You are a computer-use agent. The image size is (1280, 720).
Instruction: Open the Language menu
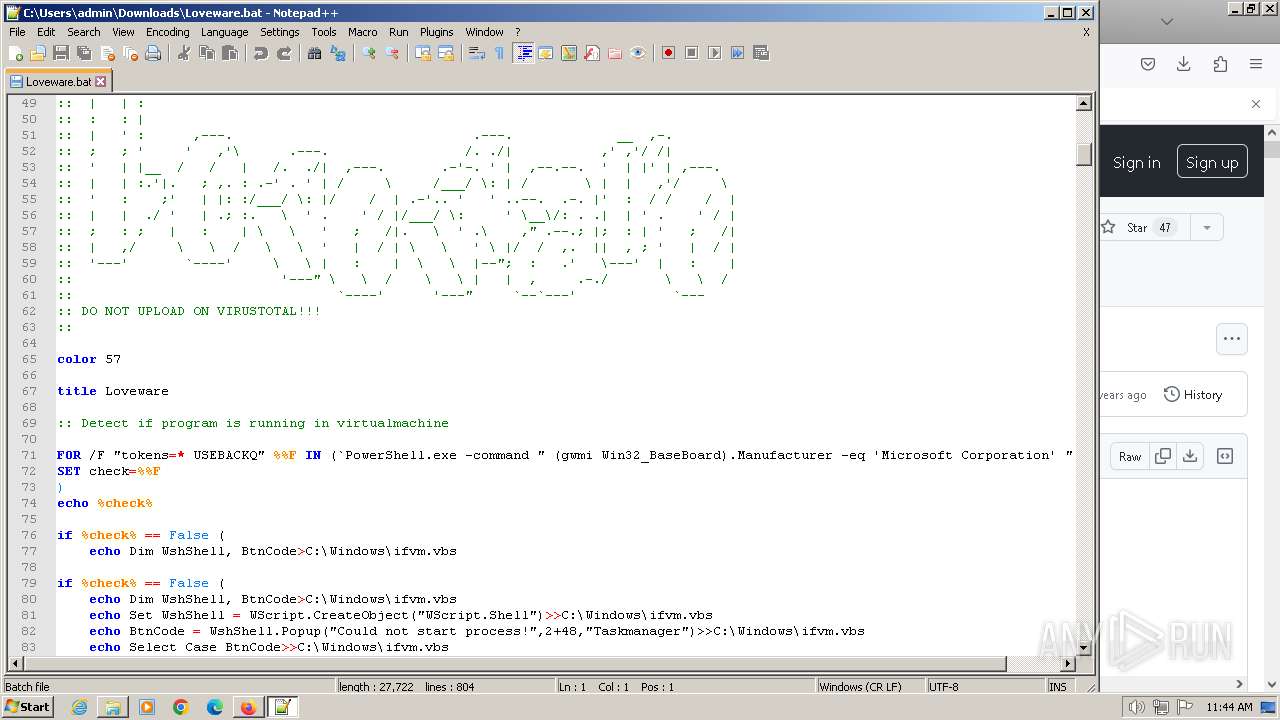(x=224, y=32)
